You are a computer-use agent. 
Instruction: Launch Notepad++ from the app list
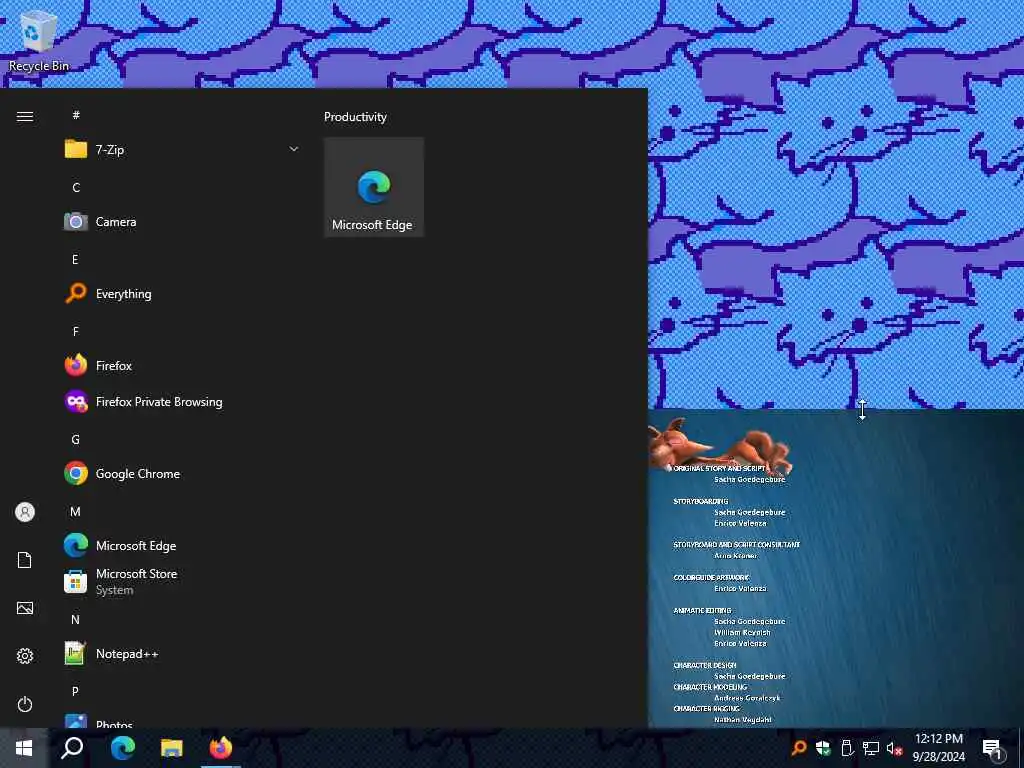click(x=182, y=653)
